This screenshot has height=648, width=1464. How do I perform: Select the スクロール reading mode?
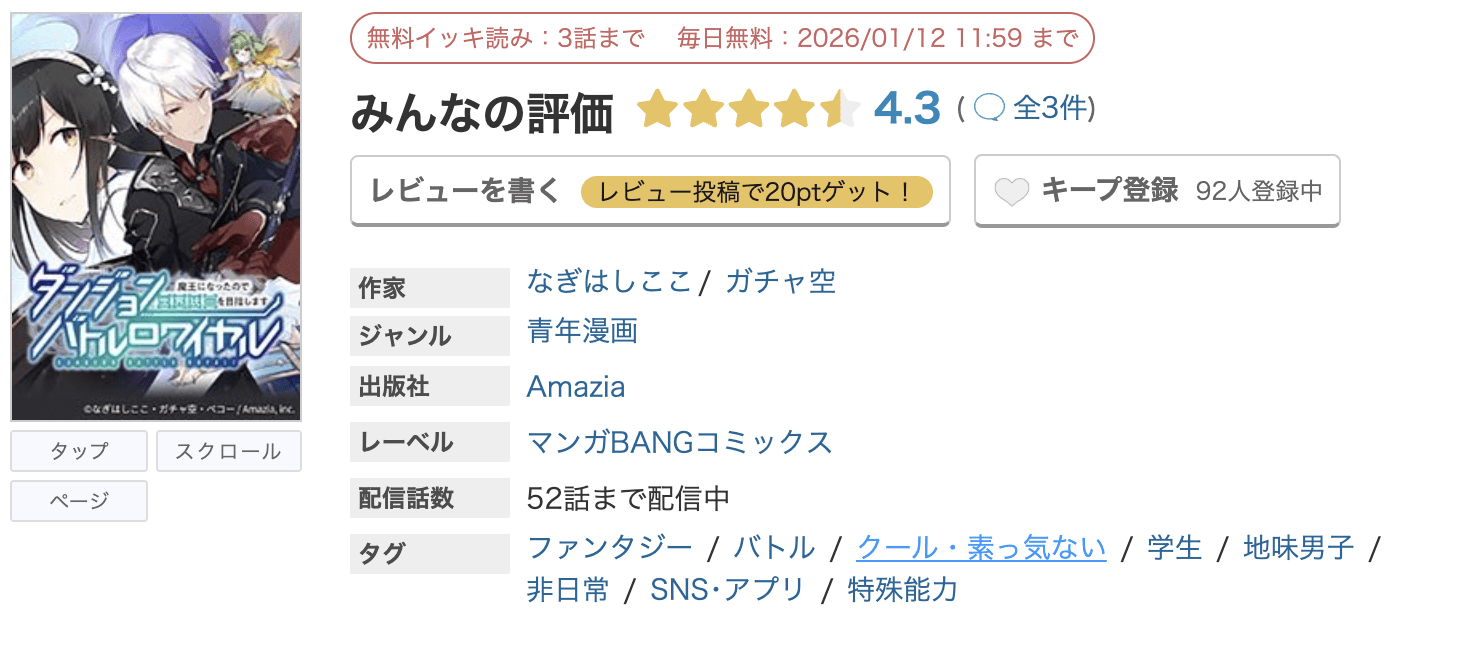coord(228,451)
